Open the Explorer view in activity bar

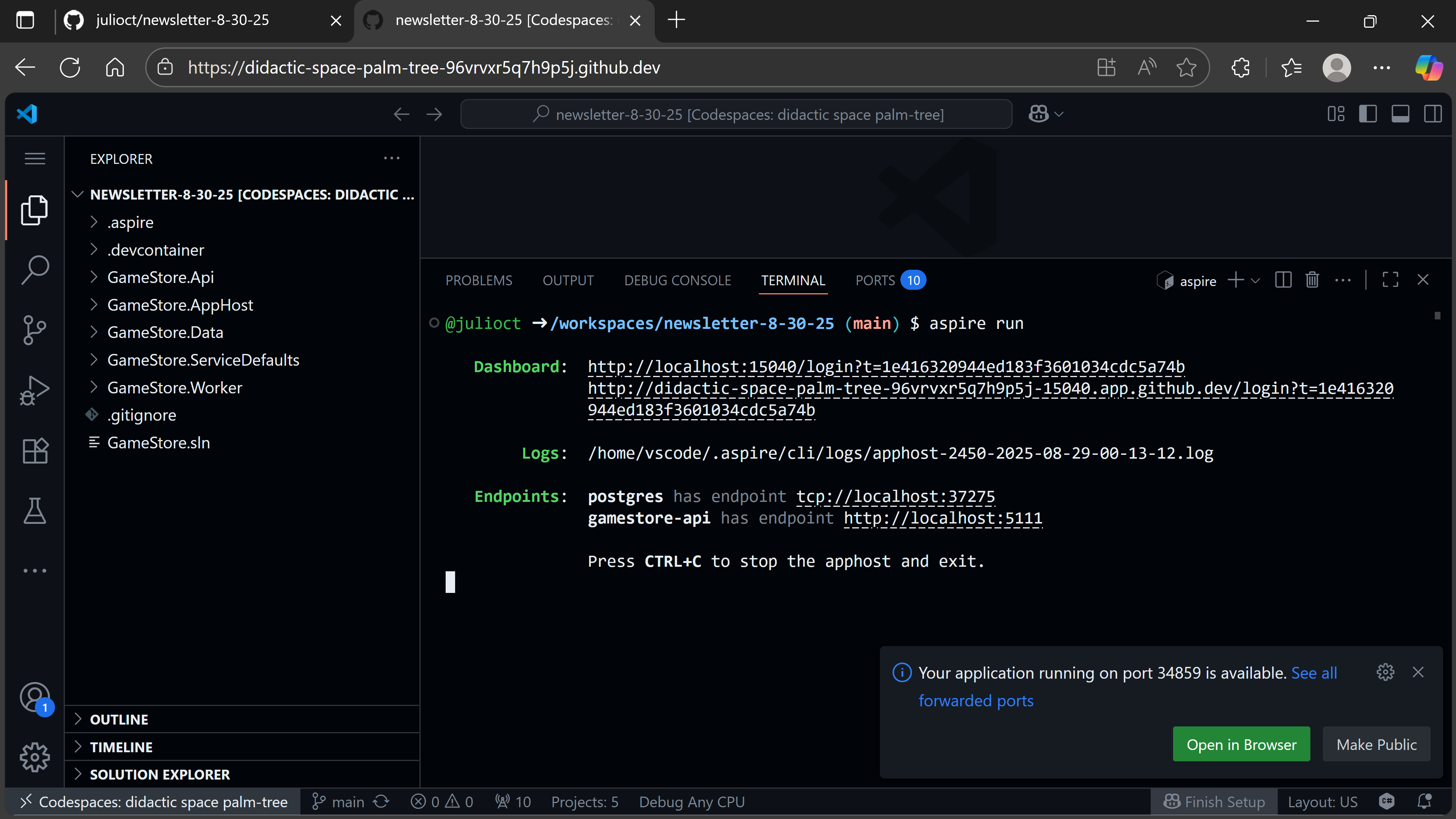35,210
